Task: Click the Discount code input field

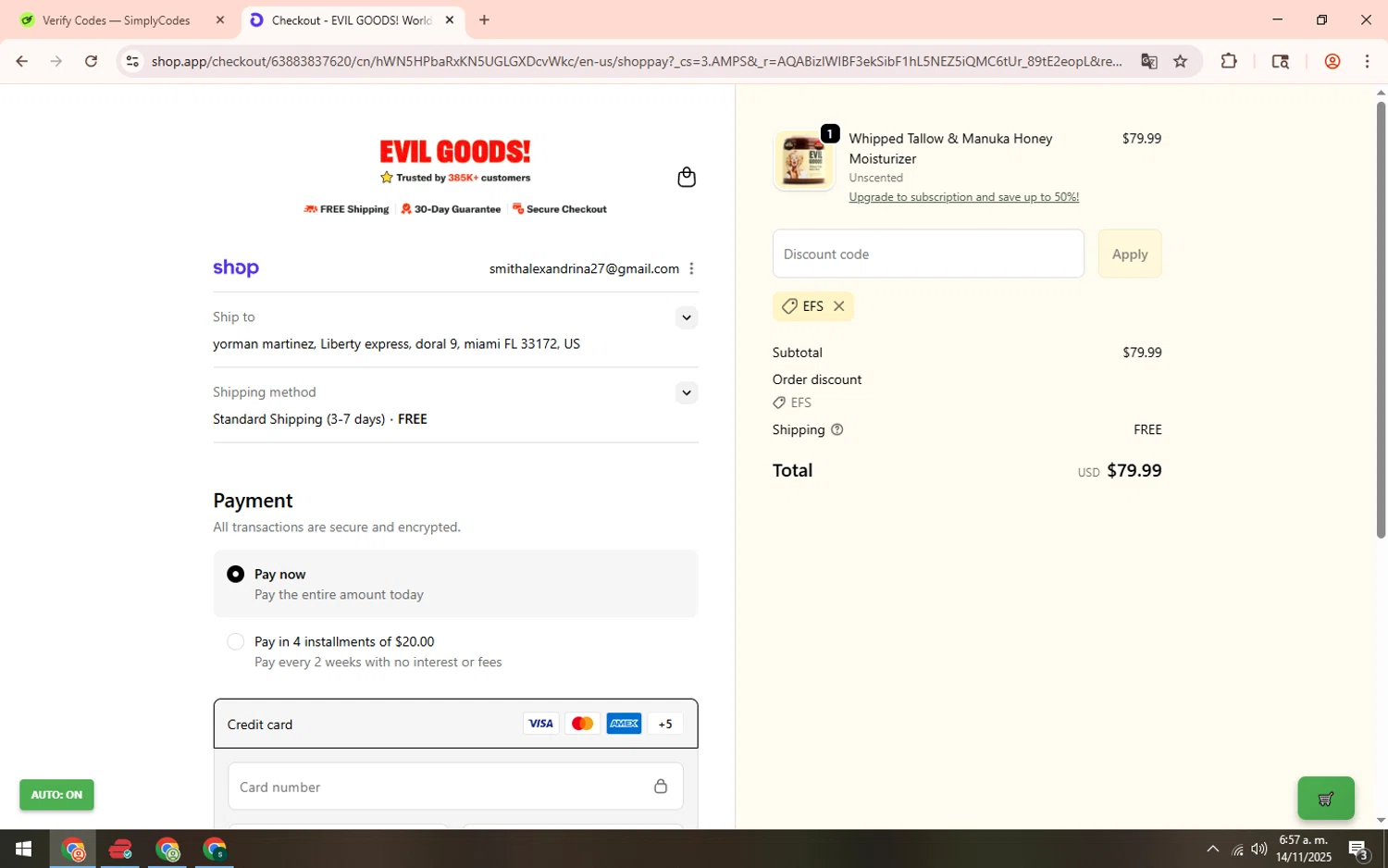Action: click(x=928, y=254)
